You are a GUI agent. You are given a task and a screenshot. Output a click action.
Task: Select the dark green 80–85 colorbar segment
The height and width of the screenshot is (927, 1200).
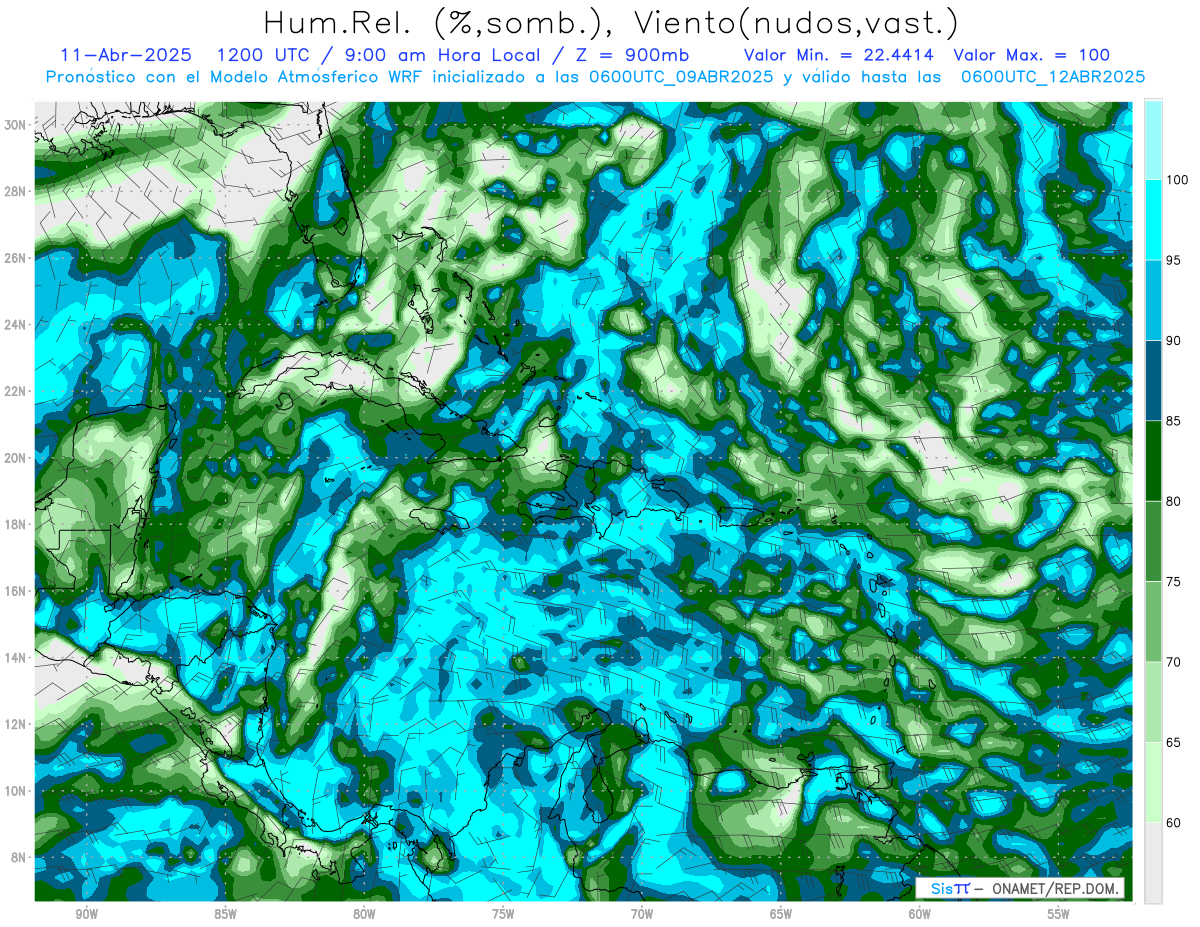point(1153,461)
